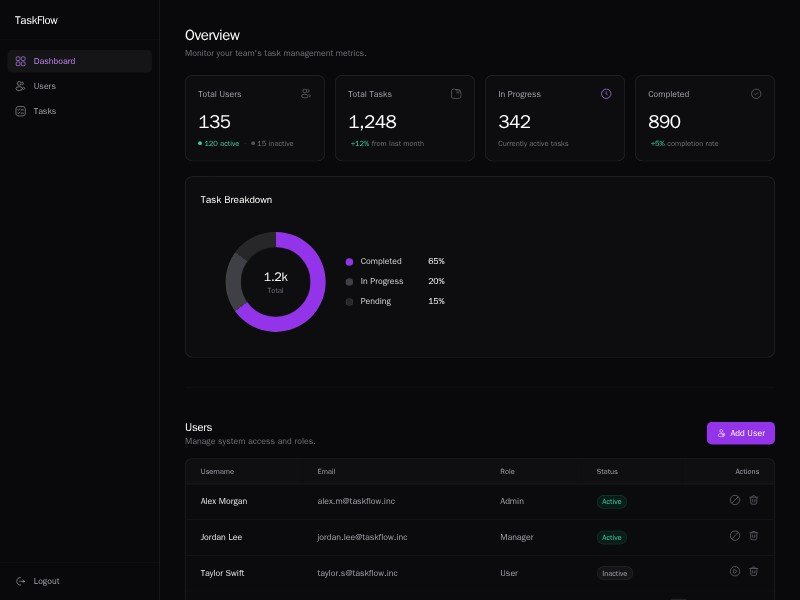Open the Users page from sidebar

(x=44, y=86)
